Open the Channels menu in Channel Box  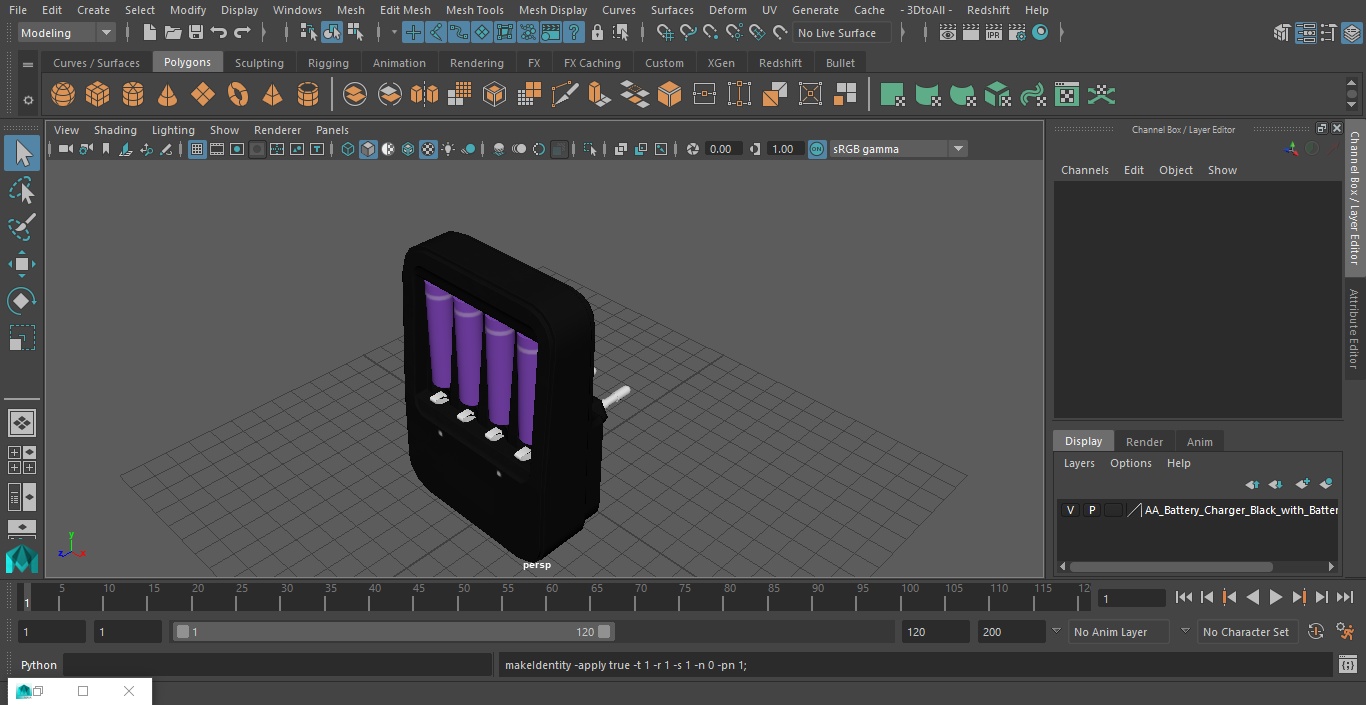1084,170
